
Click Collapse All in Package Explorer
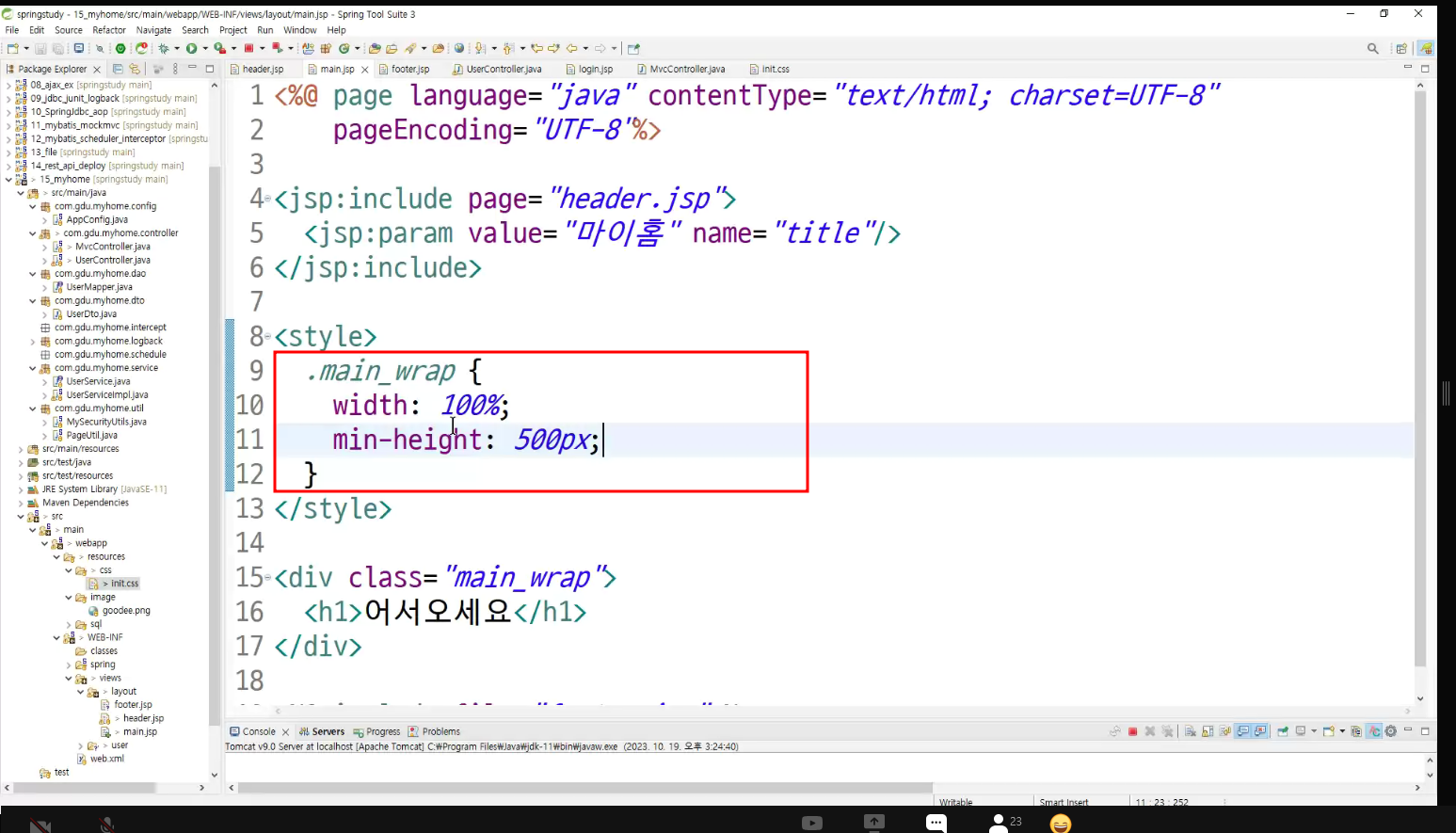tap(118, 69)
